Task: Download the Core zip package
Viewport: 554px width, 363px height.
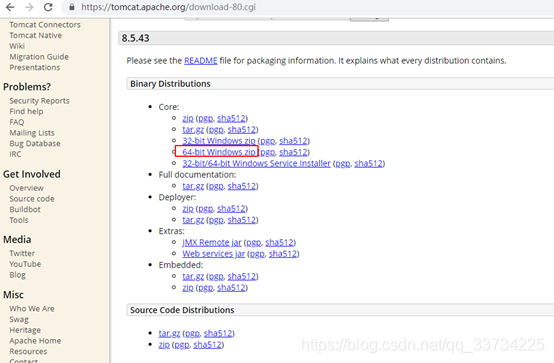Action: pyautogui.click(x=188, y=118)
